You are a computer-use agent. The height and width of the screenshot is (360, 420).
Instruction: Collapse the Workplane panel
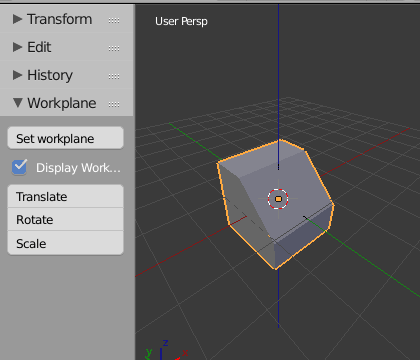(18, 103)
